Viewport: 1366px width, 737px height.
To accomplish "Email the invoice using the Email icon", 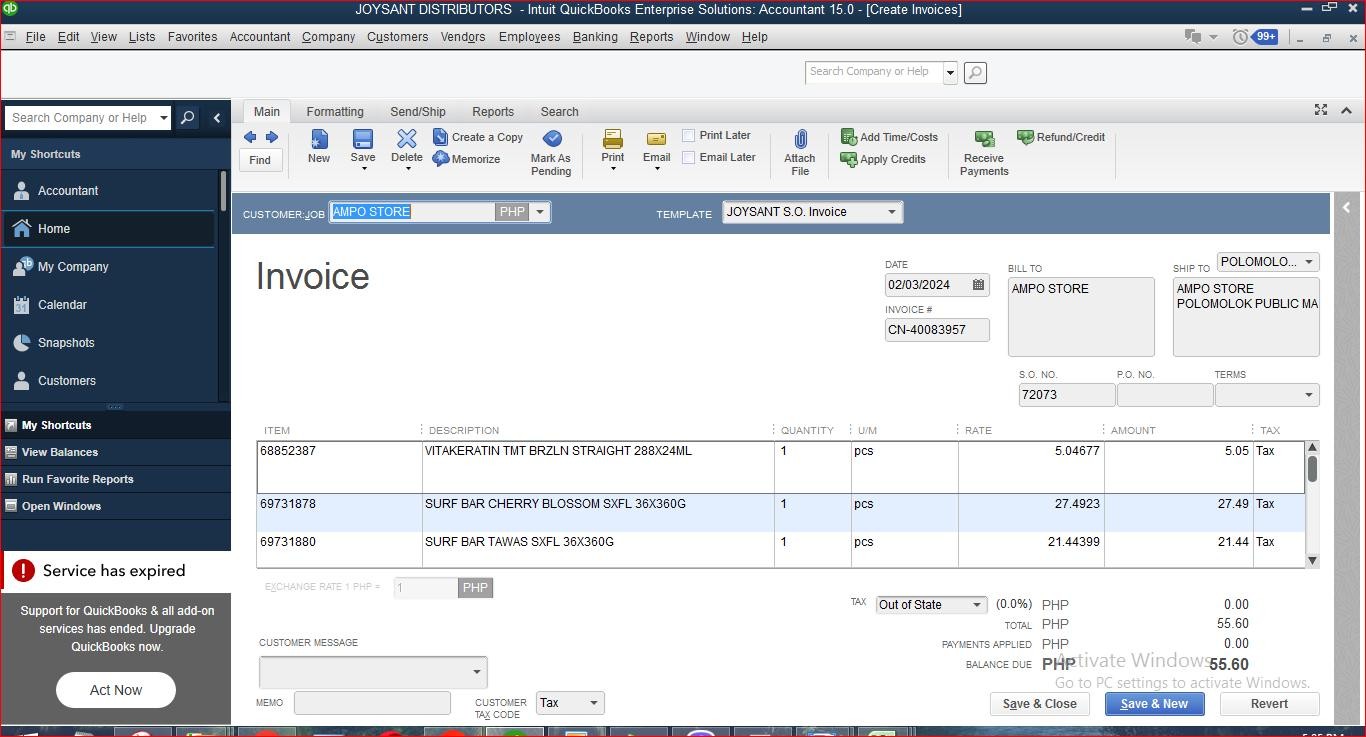I will pyautogui.click(x=657, y=146).
